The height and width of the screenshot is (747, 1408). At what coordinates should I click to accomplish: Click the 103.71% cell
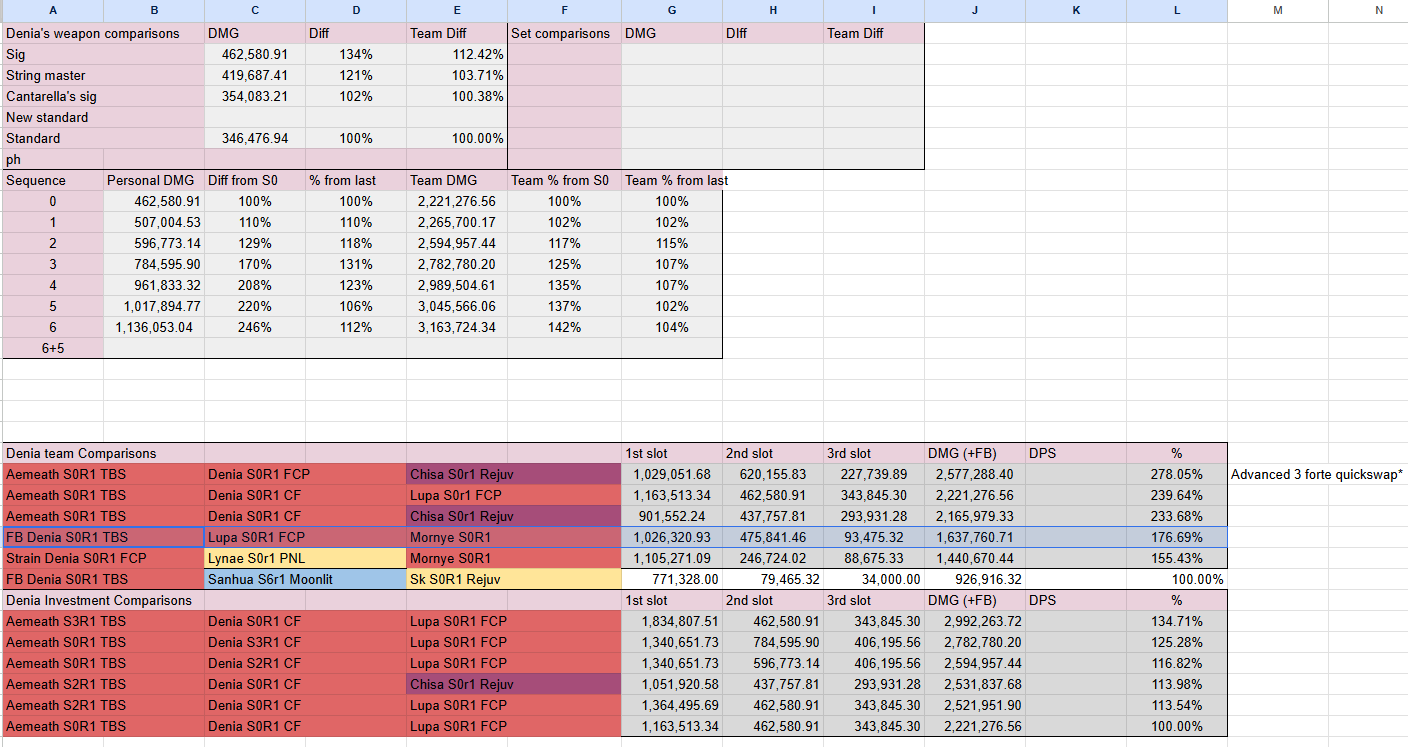click(x=457, y=75)
